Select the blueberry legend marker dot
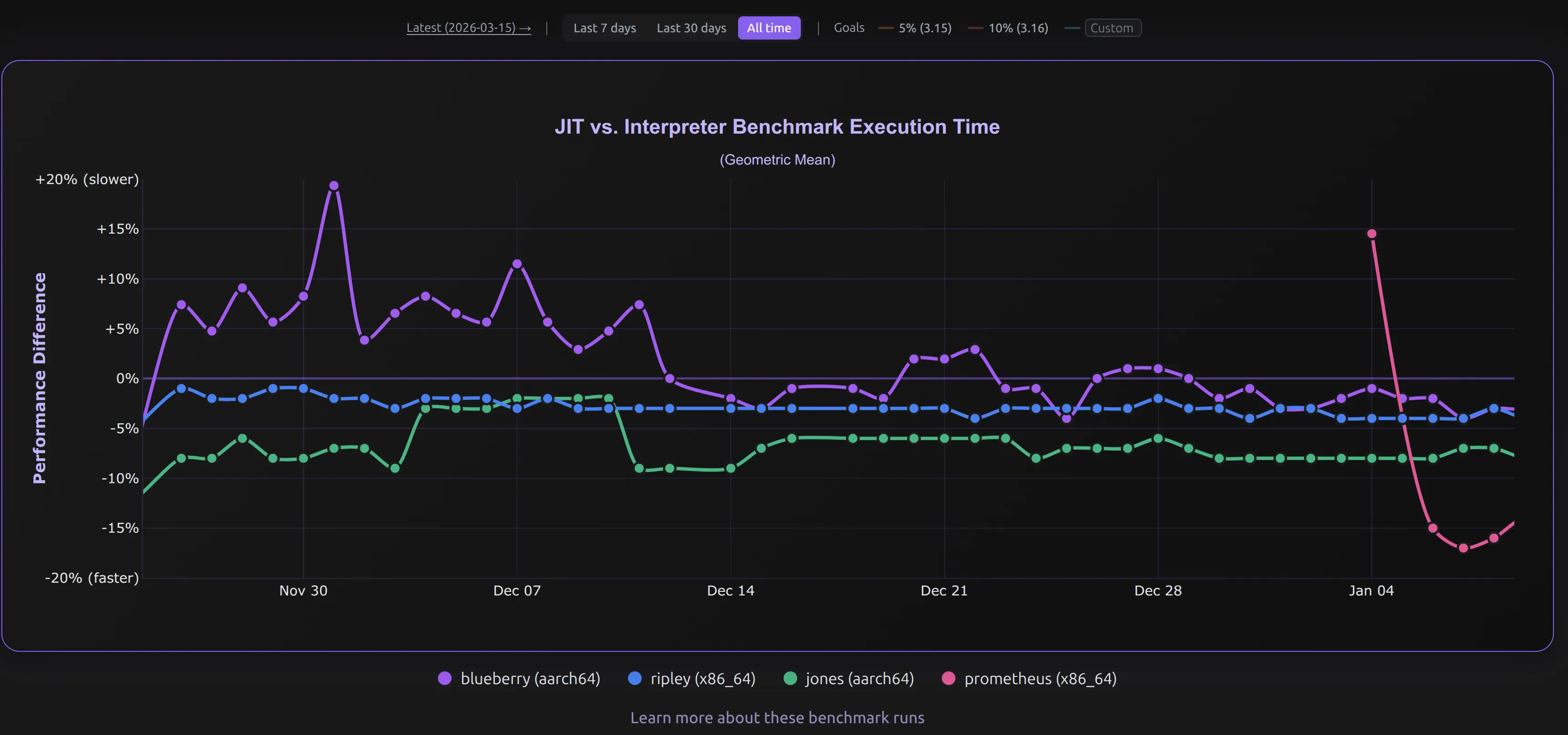This screenshot has height=735, width=1568. (x=444, y=679)
